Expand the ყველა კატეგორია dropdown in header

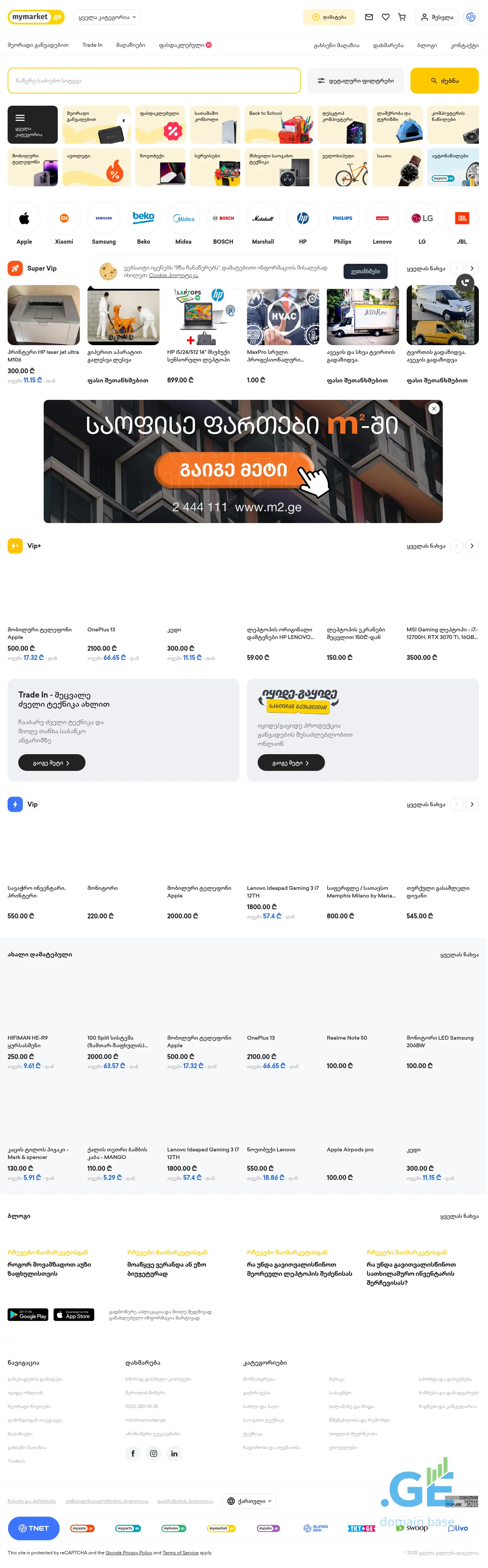pyautogui.click(x=106, y=17)
